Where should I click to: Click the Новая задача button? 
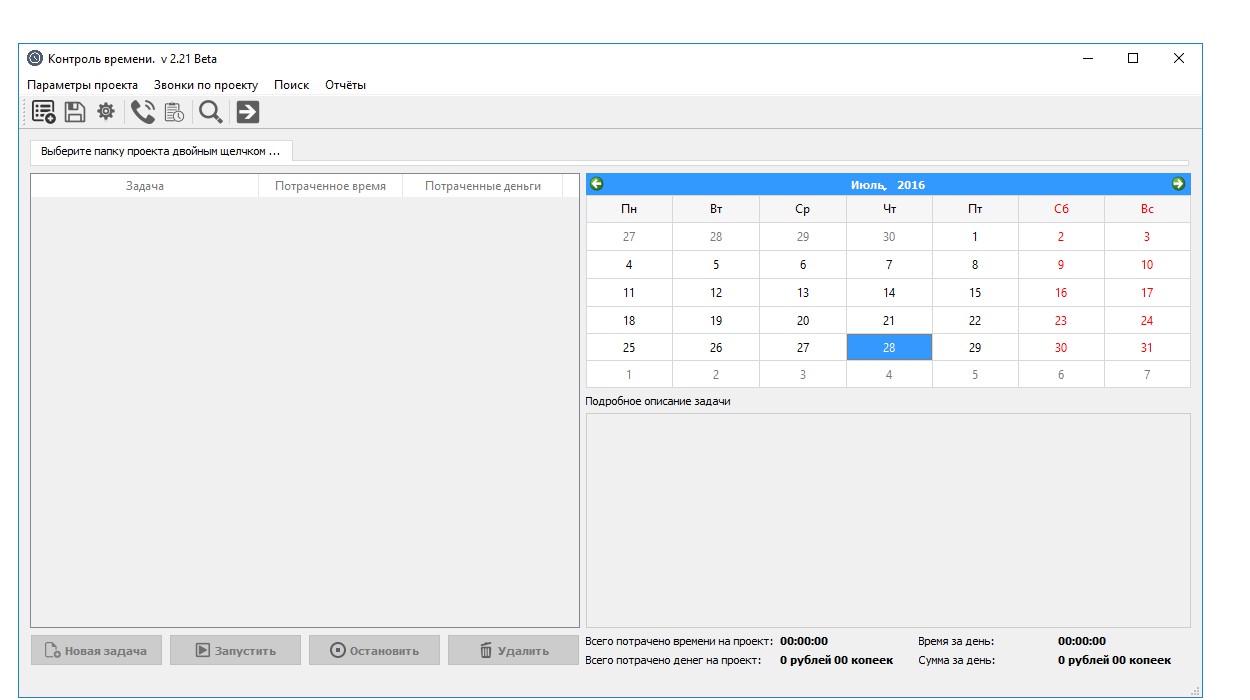click(x=96, y=651)
